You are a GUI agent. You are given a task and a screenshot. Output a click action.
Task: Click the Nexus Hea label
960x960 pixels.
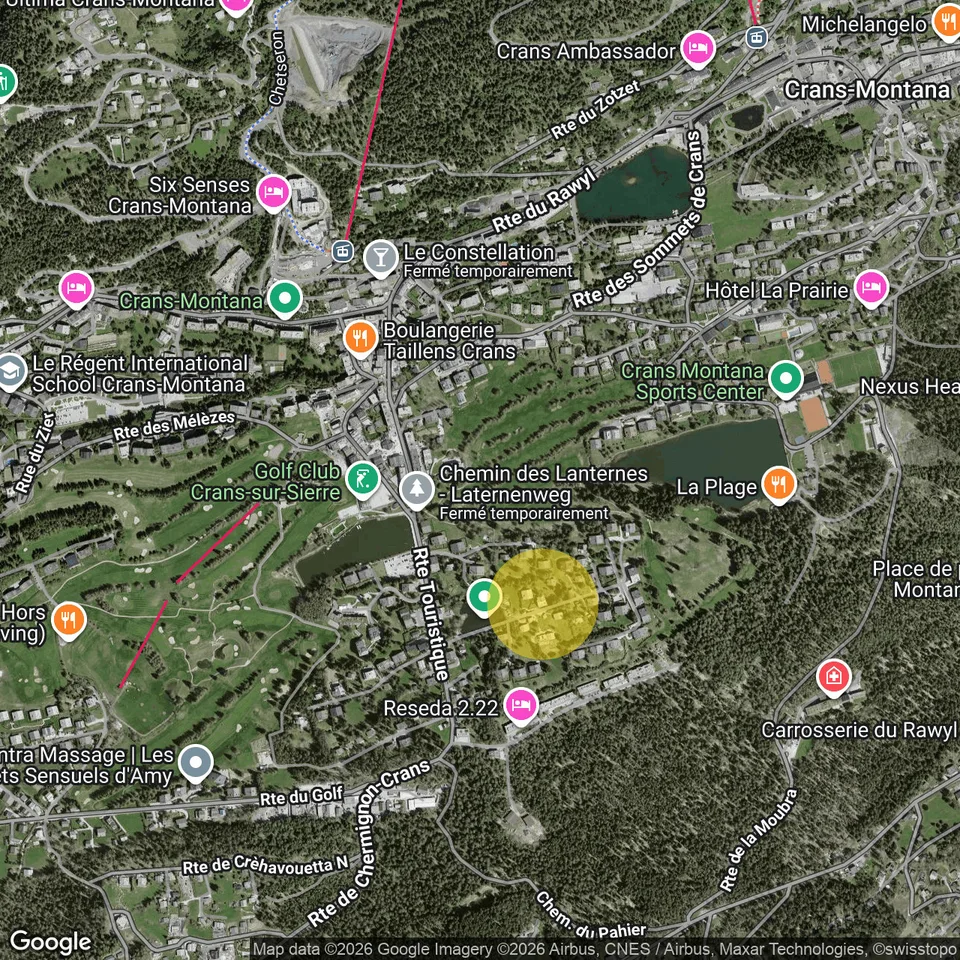pos(910,386)
